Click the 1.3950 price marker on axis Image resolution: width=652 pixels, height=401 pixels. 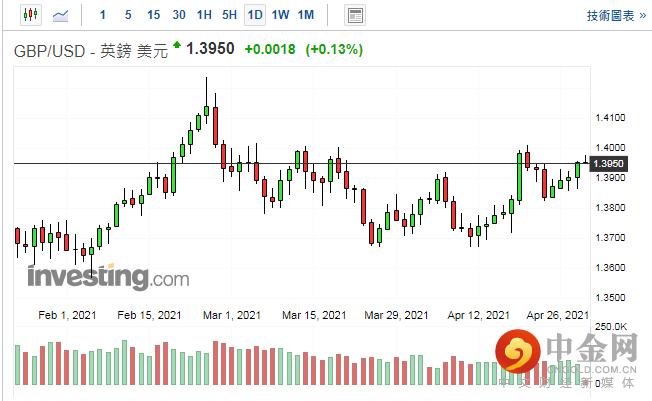(608, 163)
